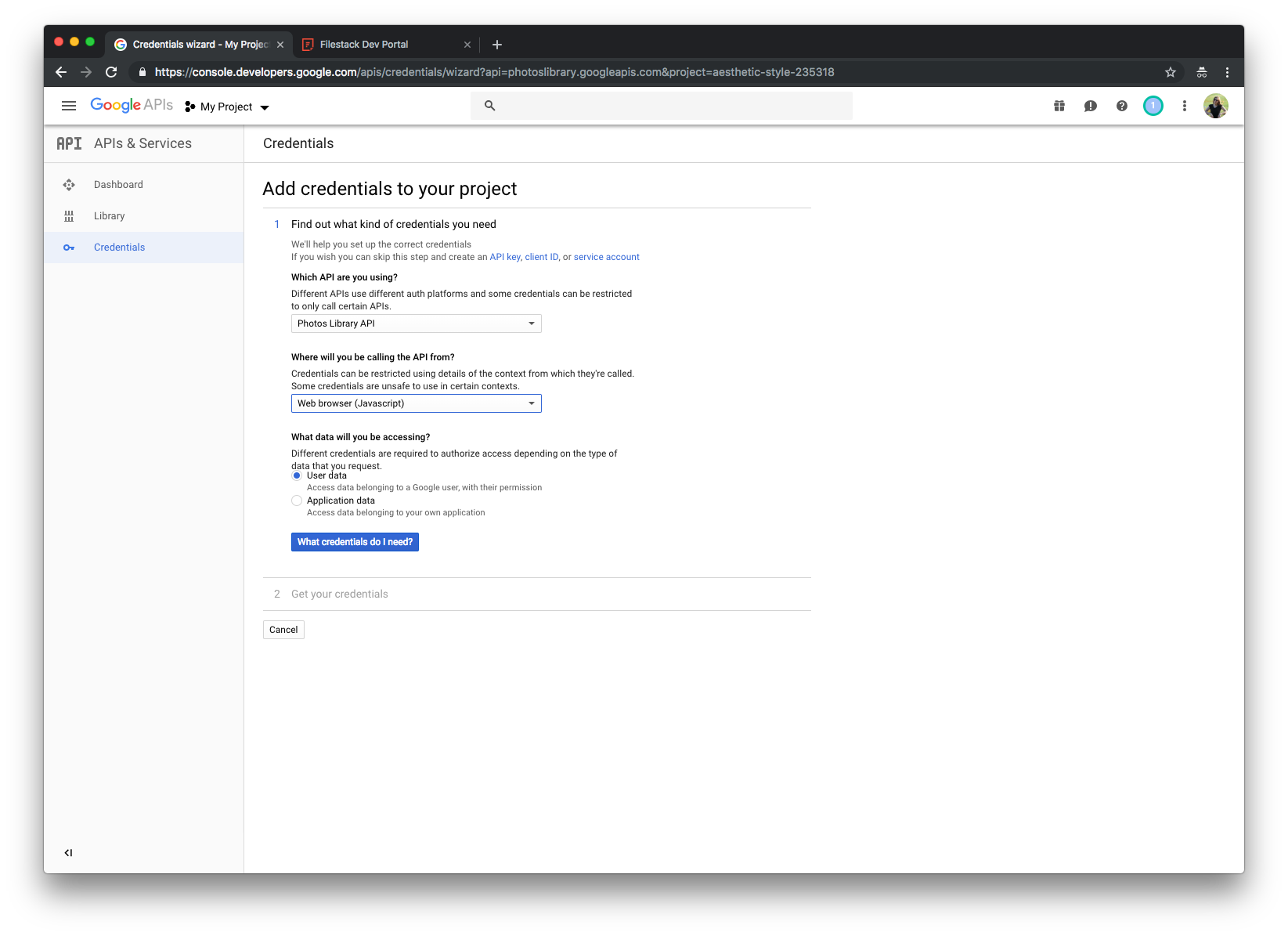Click the 'Add credentials to your project' heading
Image resolution: width=1288 pixels, height=936 pixels.
point(390,189)
